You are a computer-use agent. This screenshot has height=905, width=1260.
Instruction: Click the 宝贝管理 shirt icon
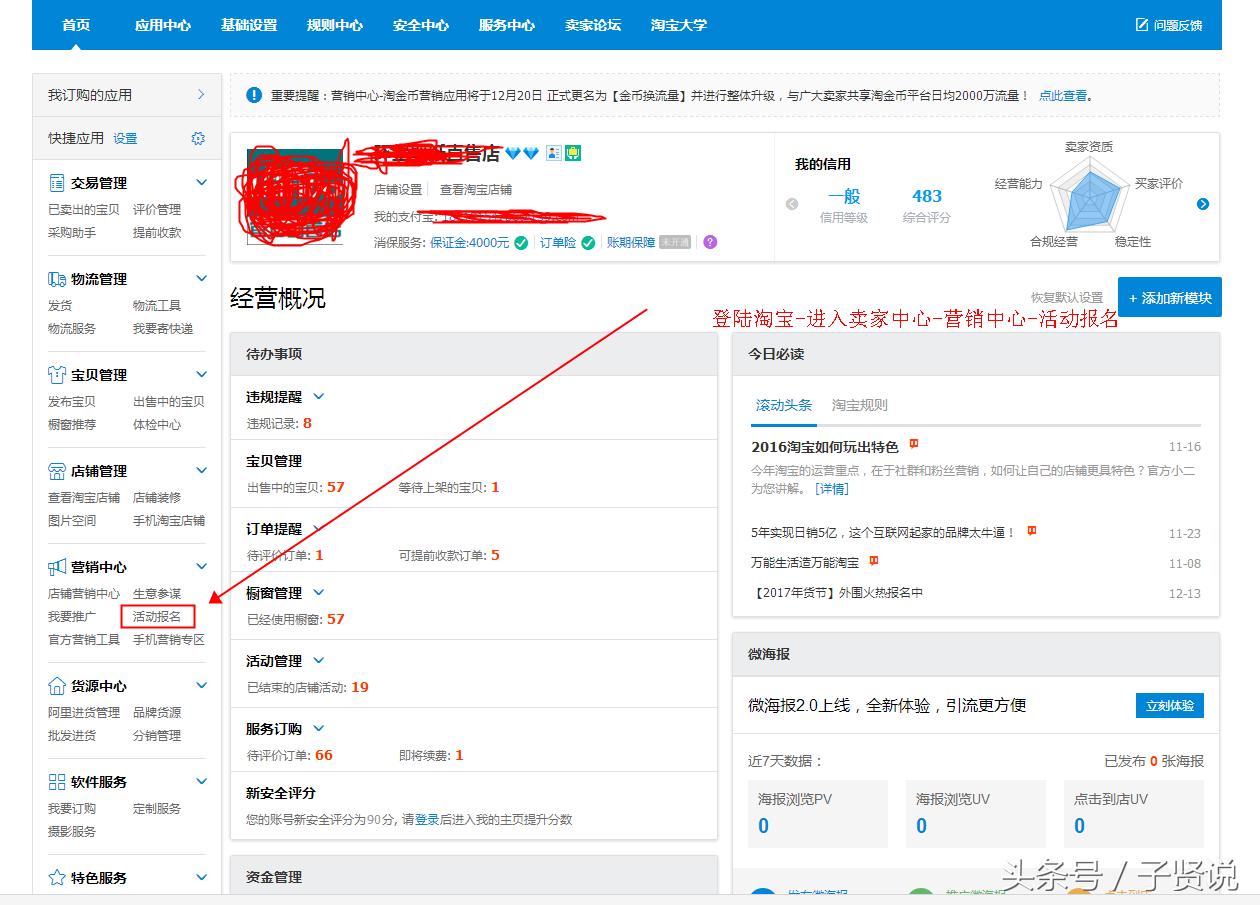coord(57,375)
